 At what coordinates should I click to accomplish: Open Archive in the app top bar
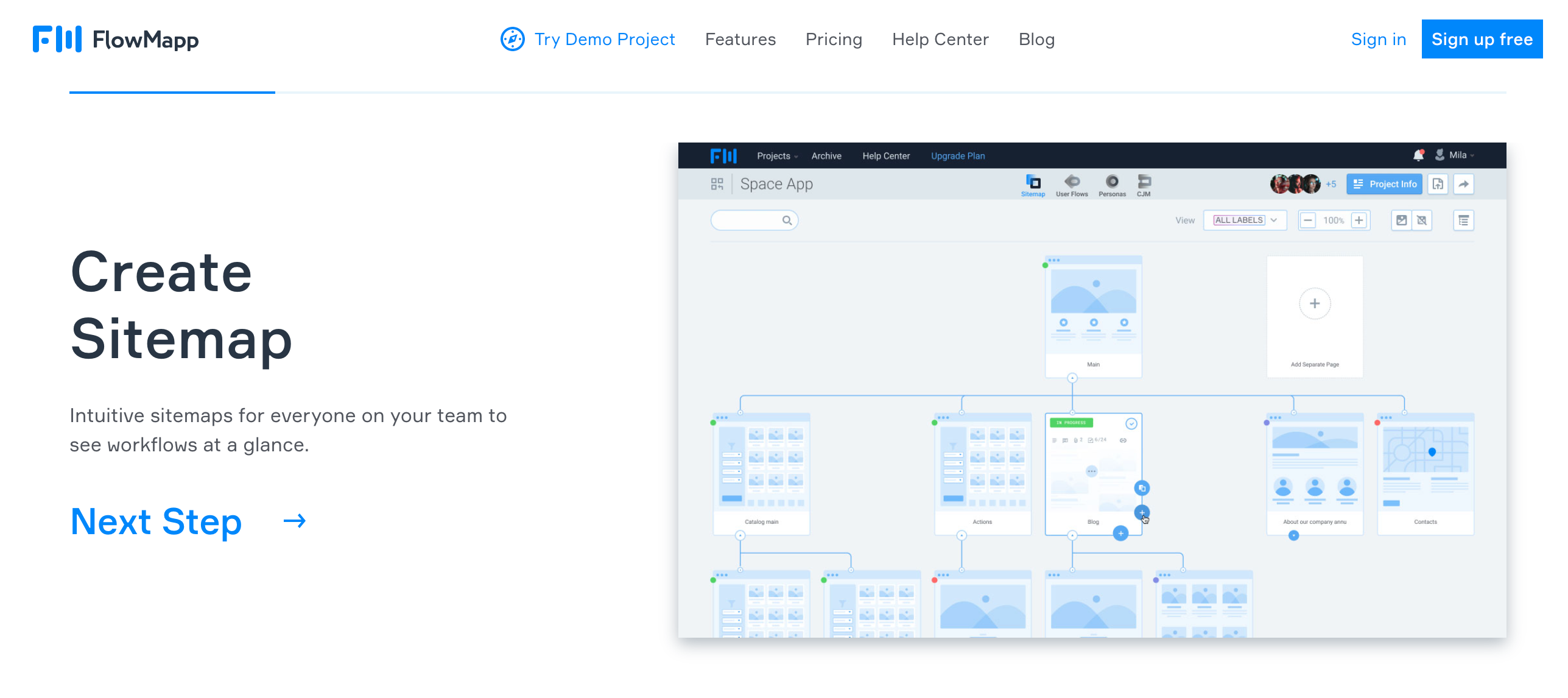click(826, 156)
